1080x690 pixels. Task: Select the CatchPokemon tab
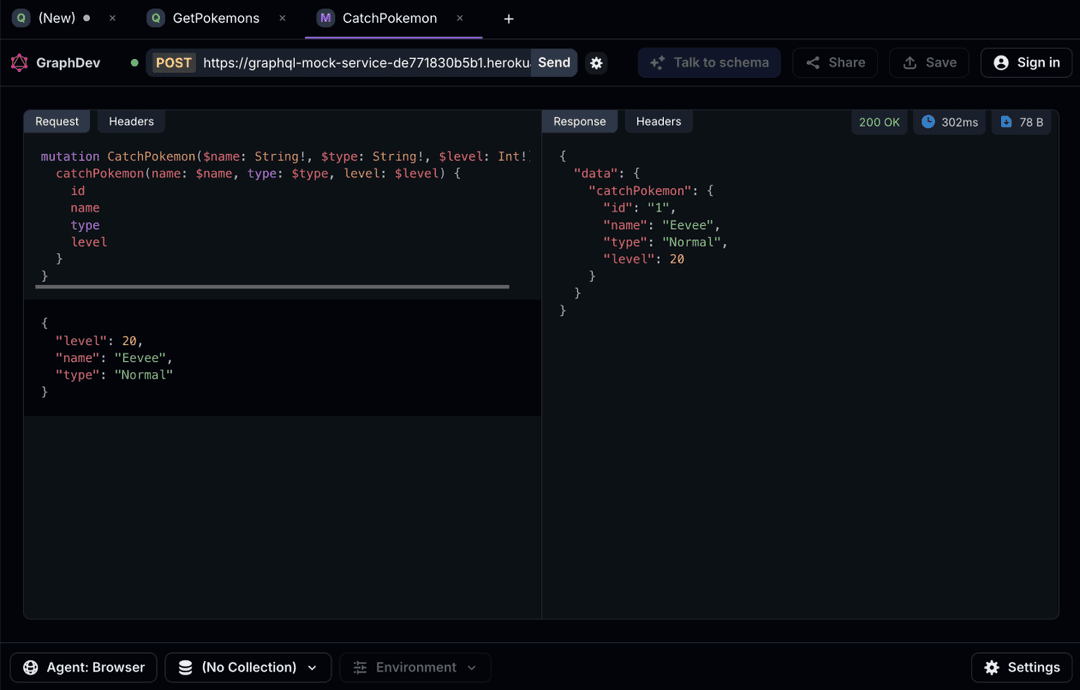click(x=389, y=19)
